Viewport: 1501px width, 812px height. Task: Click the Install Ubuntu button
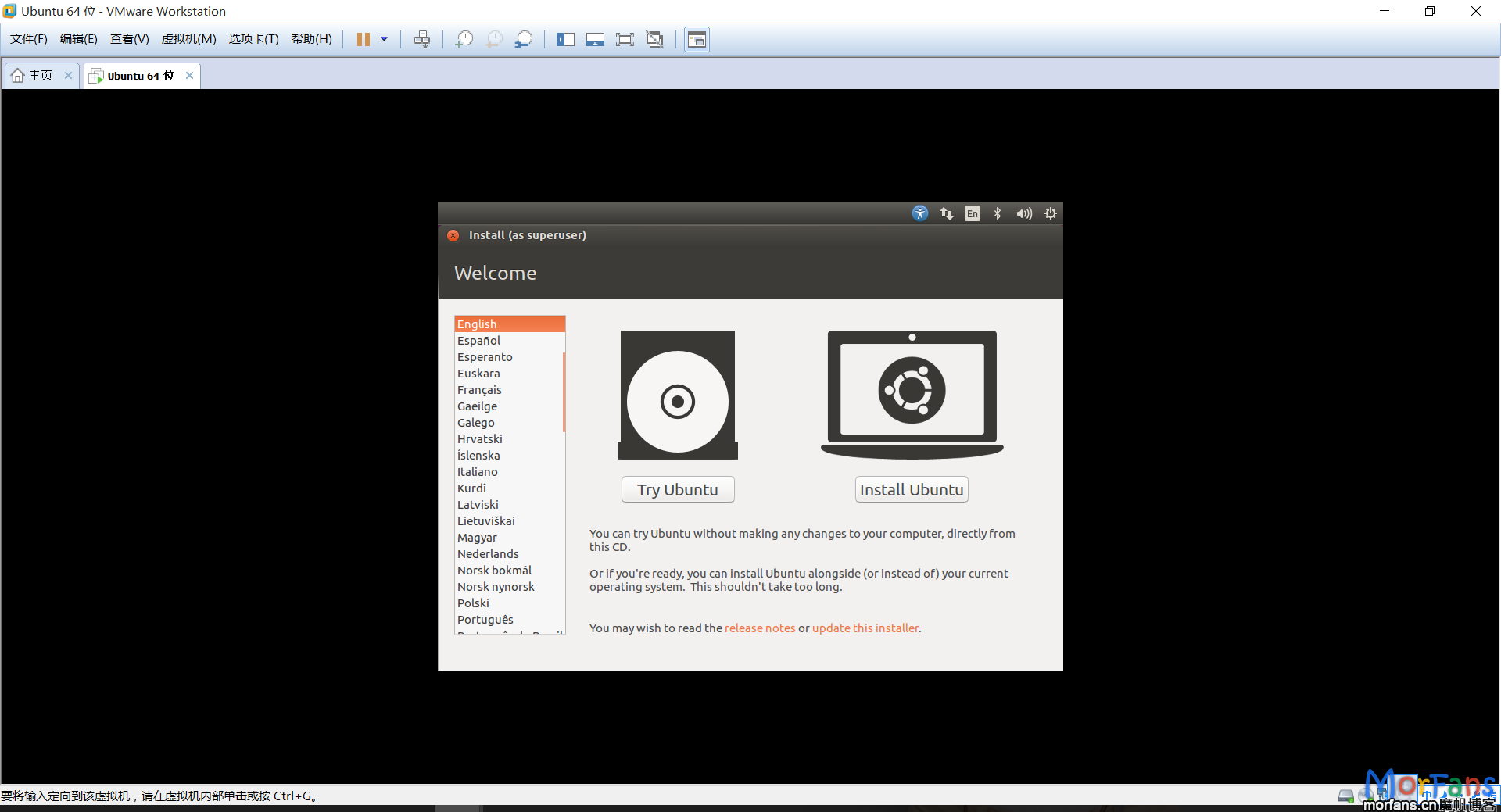coord(912,490)
